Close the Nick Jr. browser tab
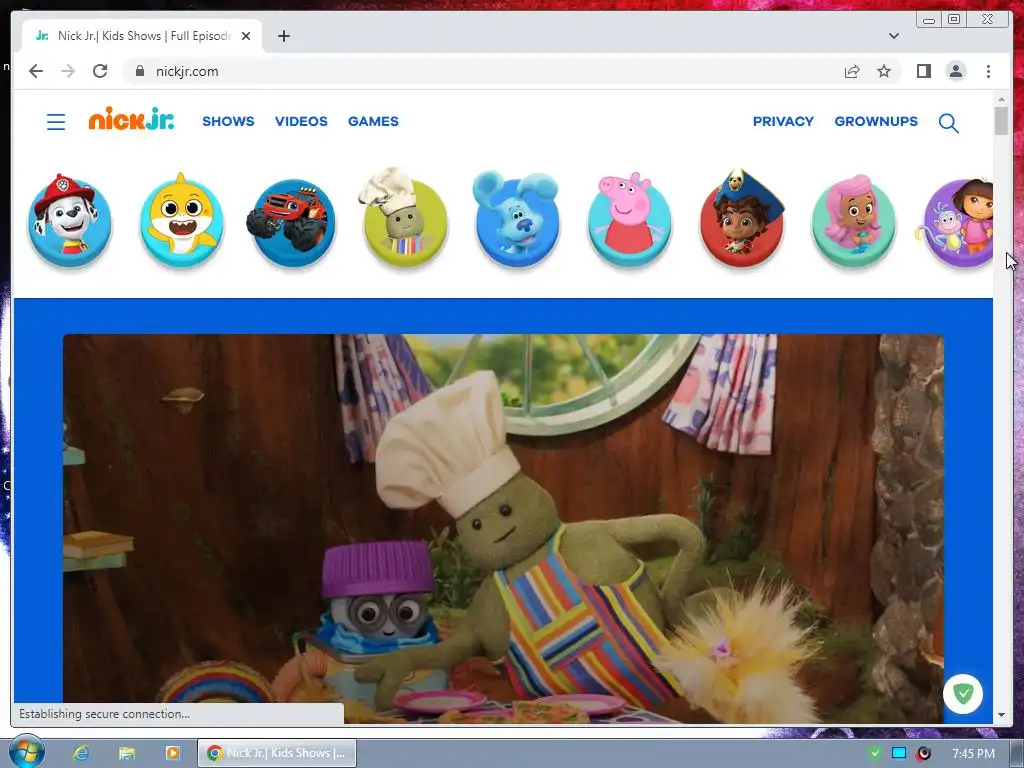The image size is (1024, 768). [x=246, y=36]
